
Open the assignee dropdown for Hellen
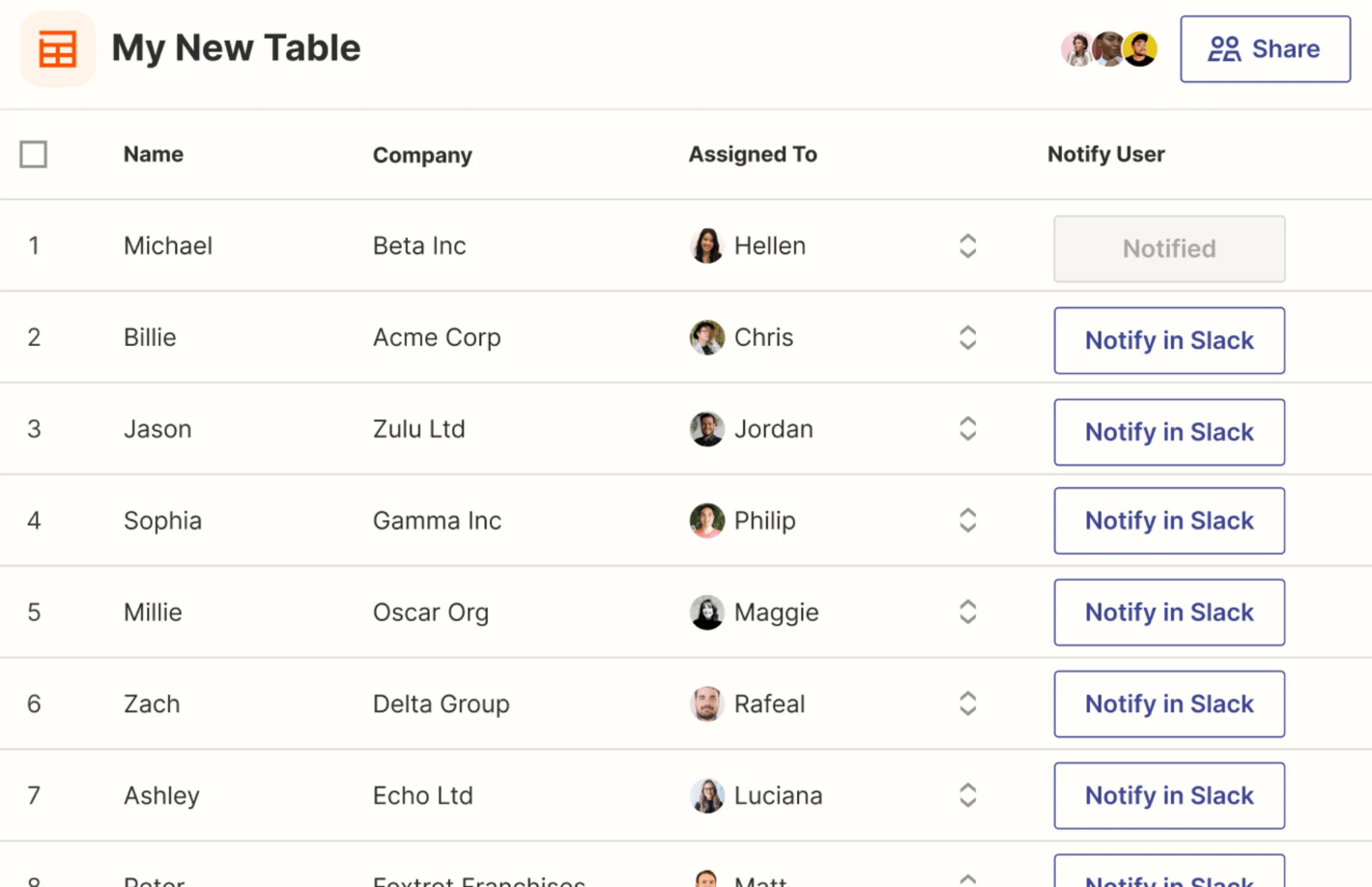pyautogui.click(x=967, y=245)
